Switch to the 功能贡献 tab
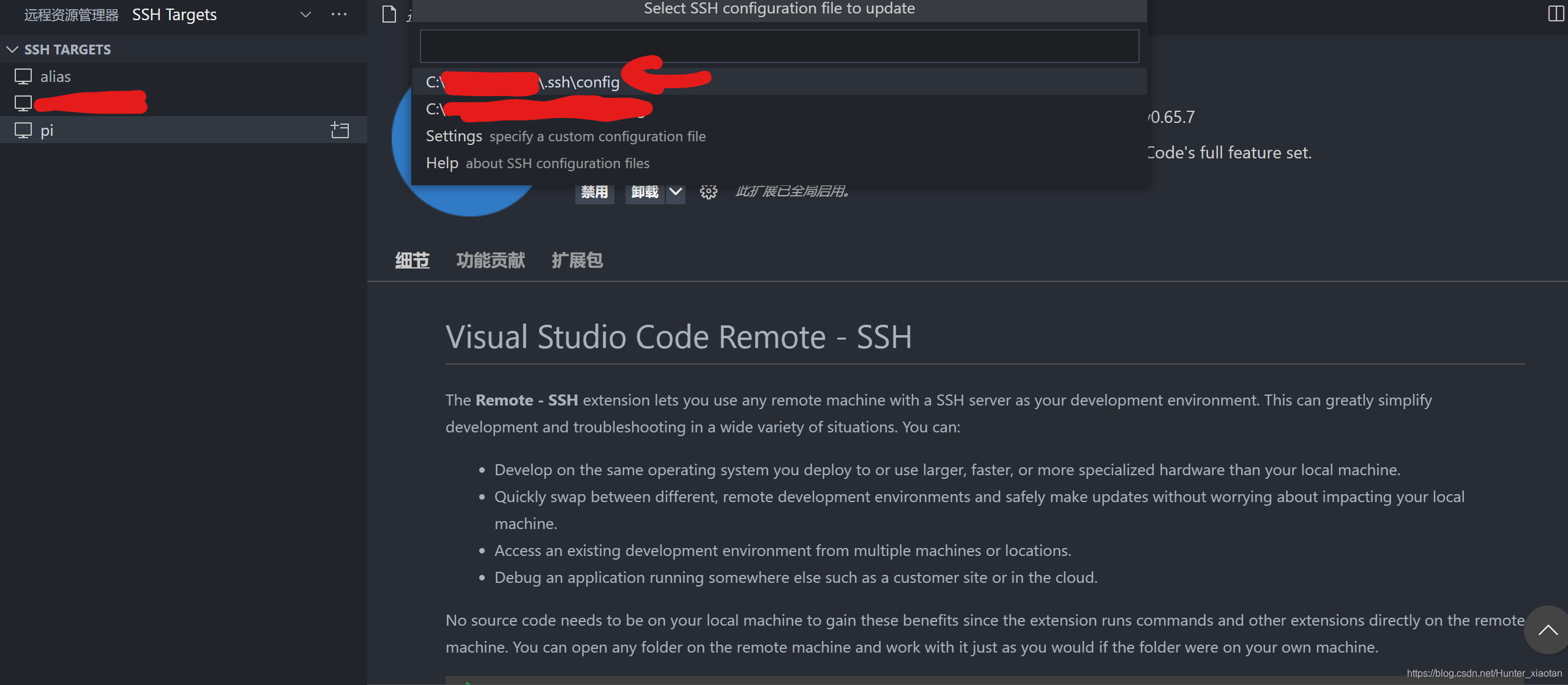The image size is (1568, 685). [490, 261]
